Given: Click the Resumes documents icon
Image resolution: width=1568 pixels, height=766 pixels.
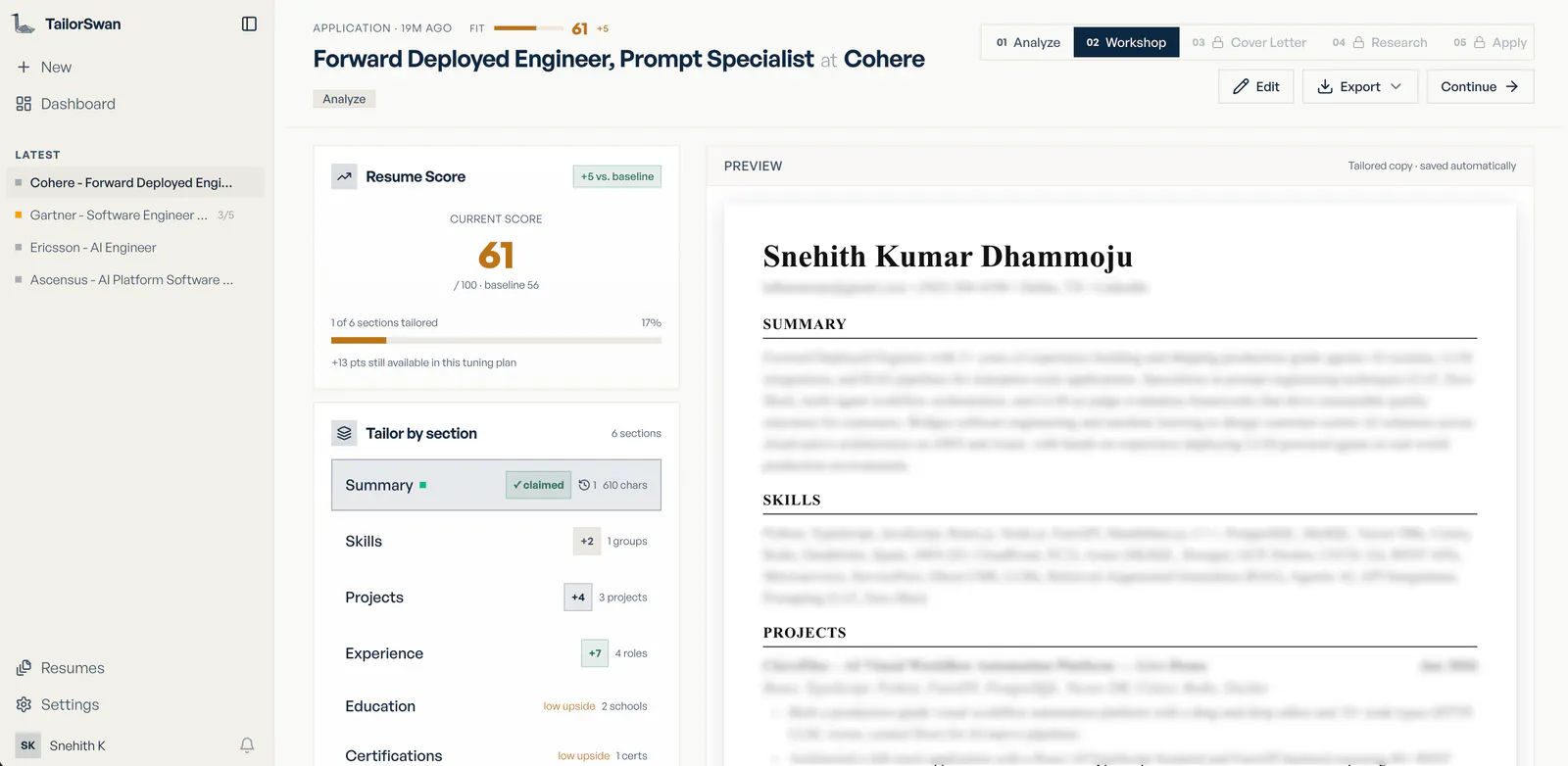Looking at the screenshot, I should 24,668.
